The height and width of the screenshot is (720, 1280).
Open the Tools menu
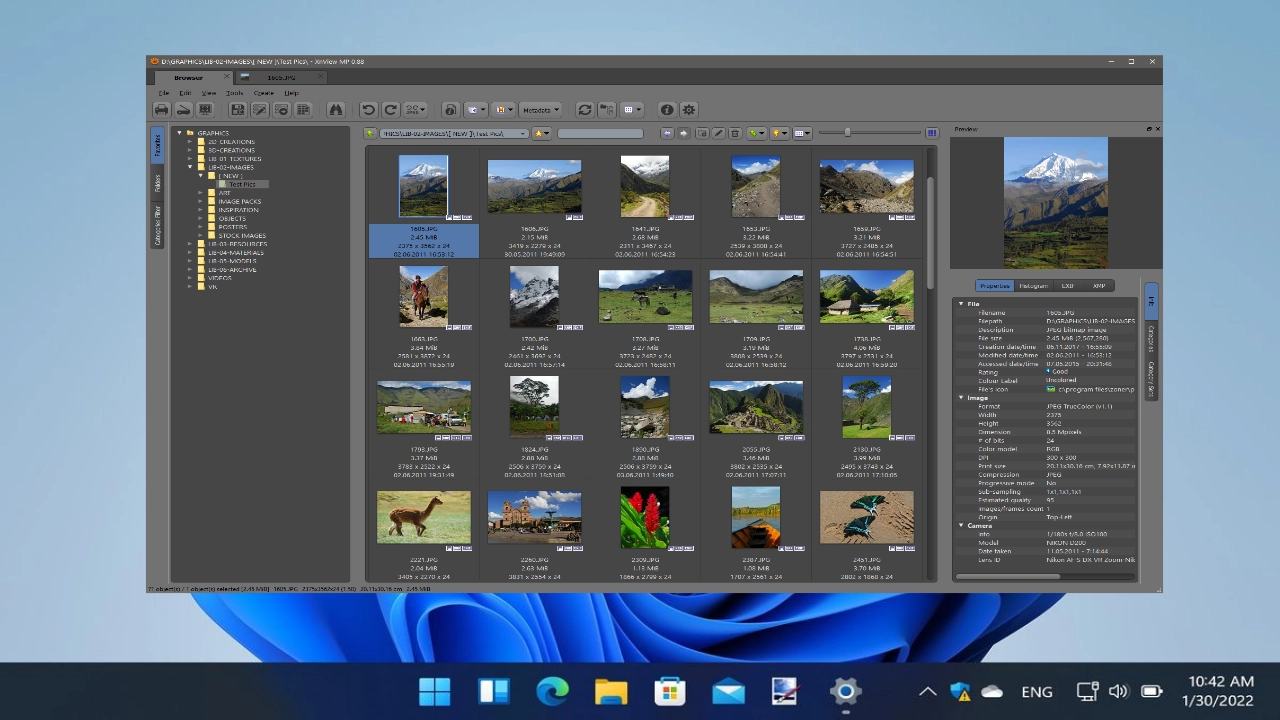234,92
